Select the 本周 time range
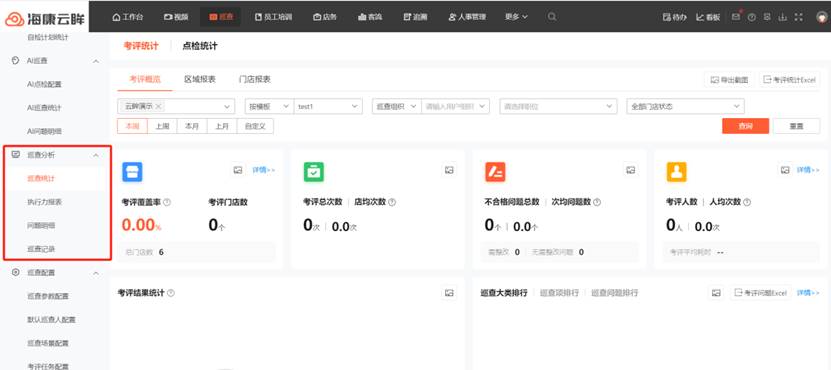831x370 pixels. click(132, 126)
